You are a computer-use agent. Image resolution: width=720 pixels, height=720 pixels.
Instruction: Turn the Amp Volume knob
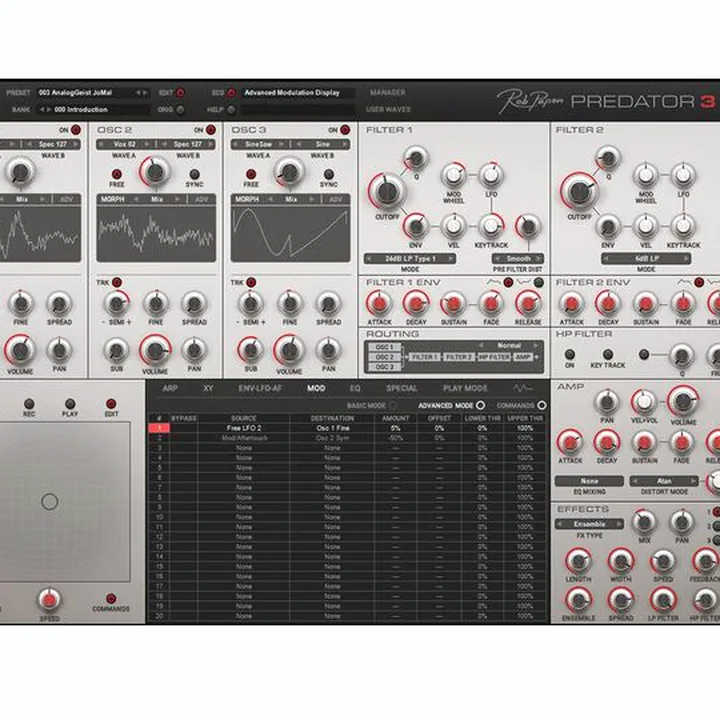click(683, 401)
